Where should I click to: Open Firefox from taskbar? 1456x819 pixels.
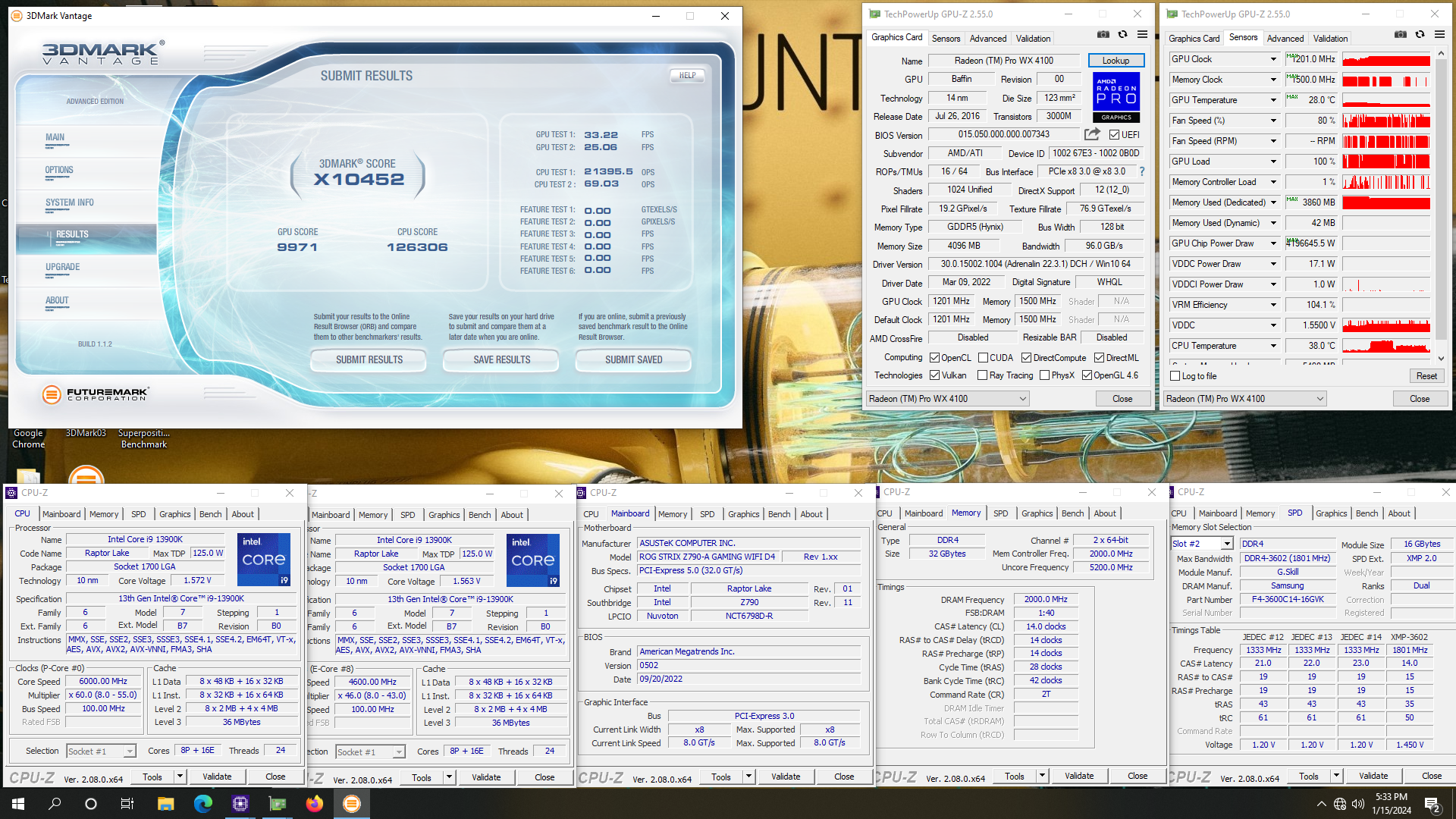click(x=314, y=804)
